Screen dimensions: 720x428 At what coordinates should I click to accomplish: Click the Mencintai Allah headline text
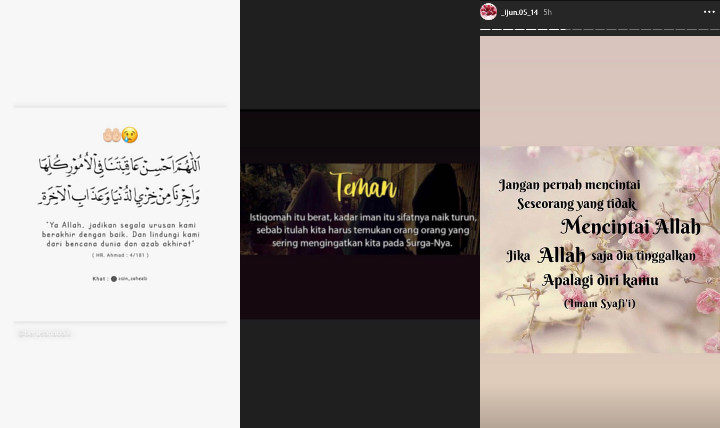(x=630, y=226)
